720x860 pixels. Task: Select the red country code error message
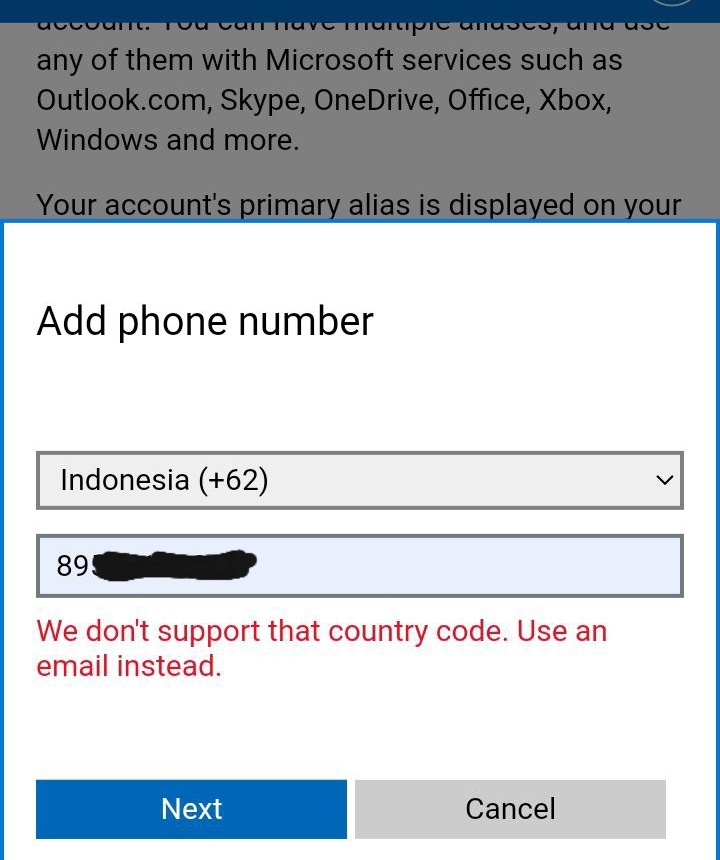tap(322, 648)
